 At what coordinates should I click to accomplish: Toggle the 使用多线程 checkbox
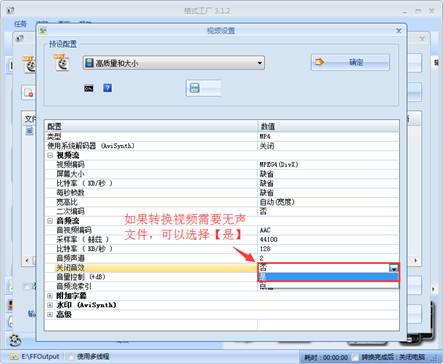tap(71, 356)
